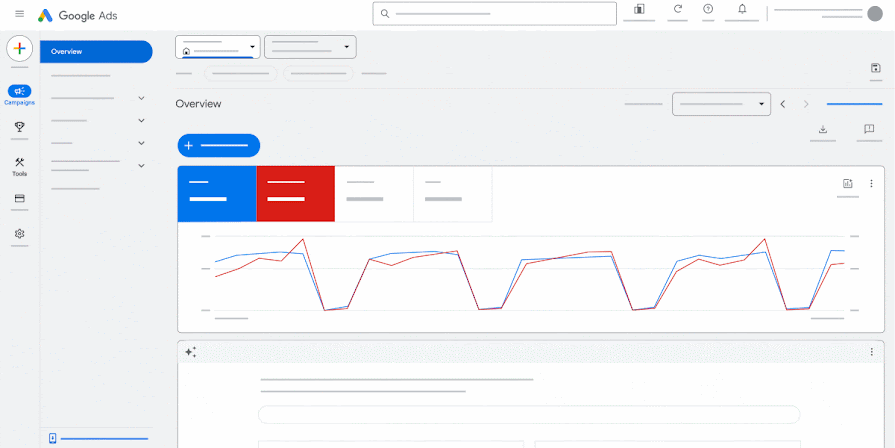The height and width of the screenshot is (448, 895).
Task: Open the help question mark icon
Action: pyautogui.click(x=708, y=10)
